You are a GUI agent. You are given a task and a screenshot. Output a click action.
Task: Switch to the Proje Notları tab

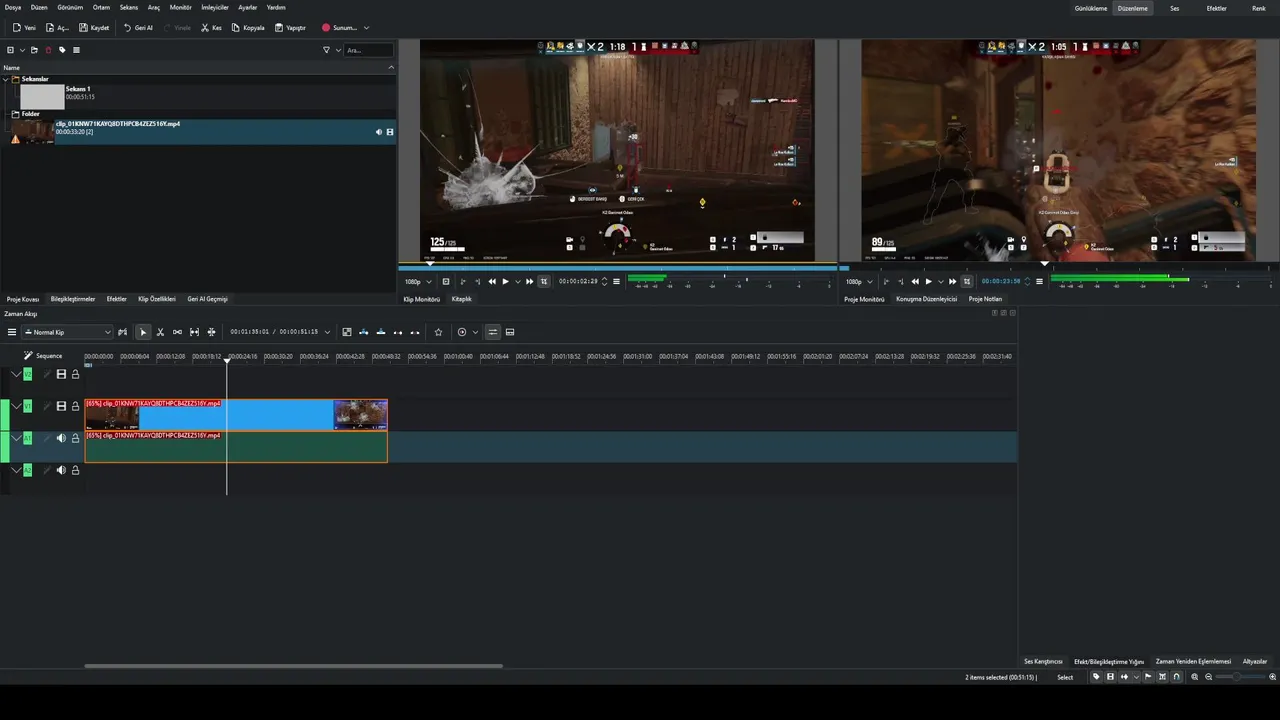pyautogui.click(x=985, y=299)
